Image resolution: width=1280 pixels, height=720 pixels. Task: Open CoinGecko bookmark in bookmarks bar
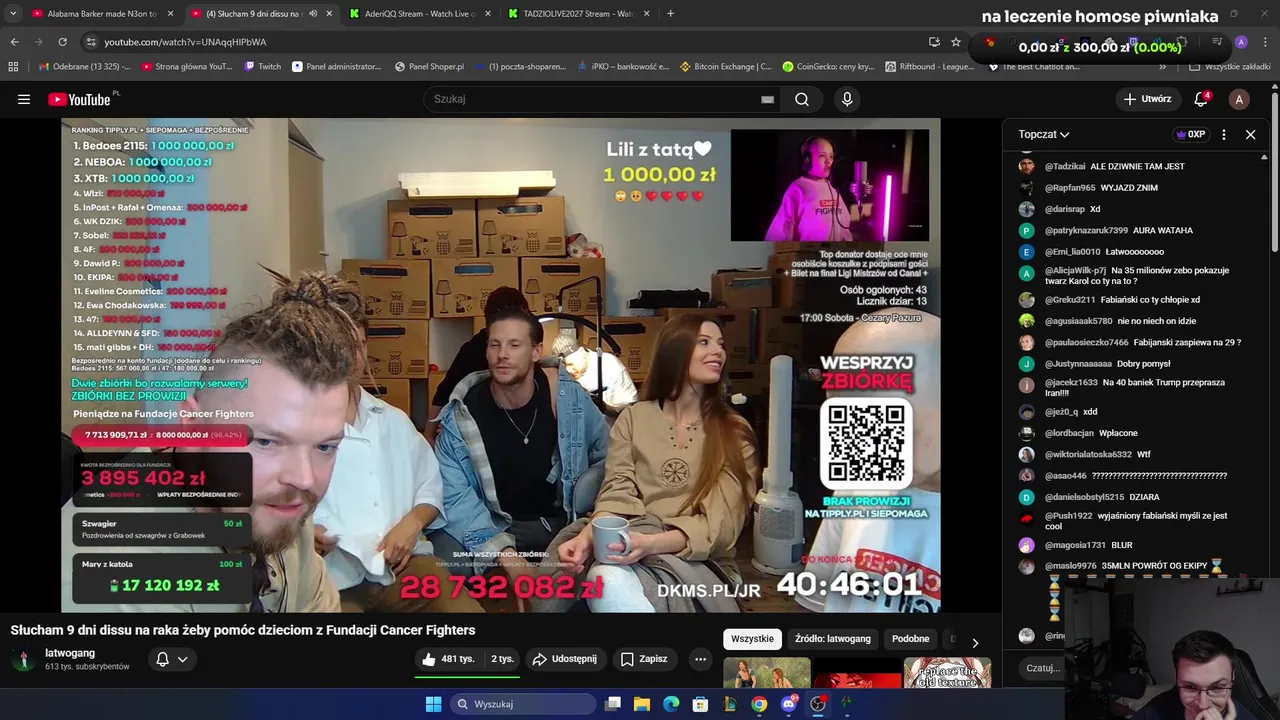pos(828,67)
